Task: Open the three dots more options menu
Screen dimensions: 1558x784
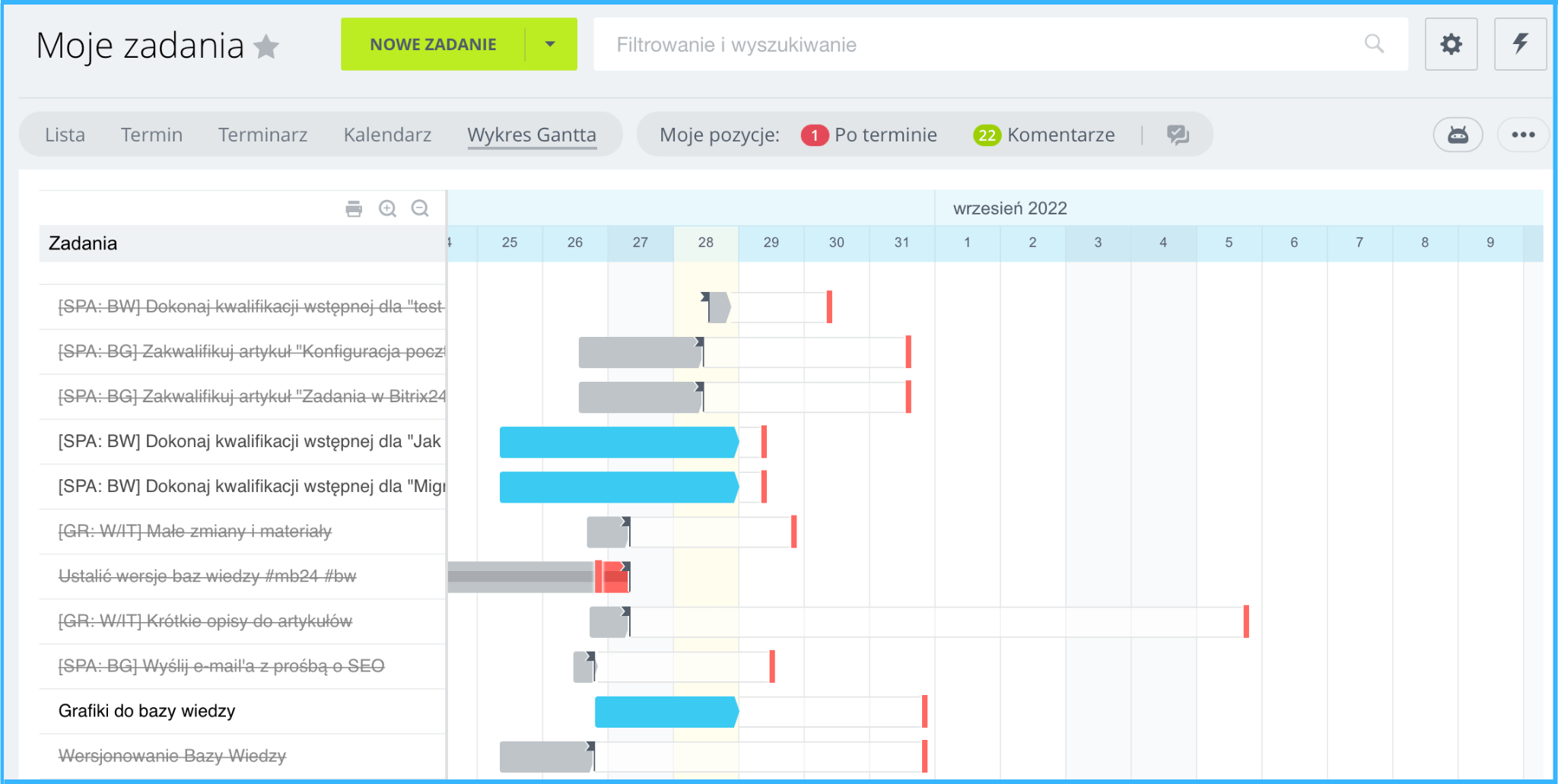Action: point(1523,135)
